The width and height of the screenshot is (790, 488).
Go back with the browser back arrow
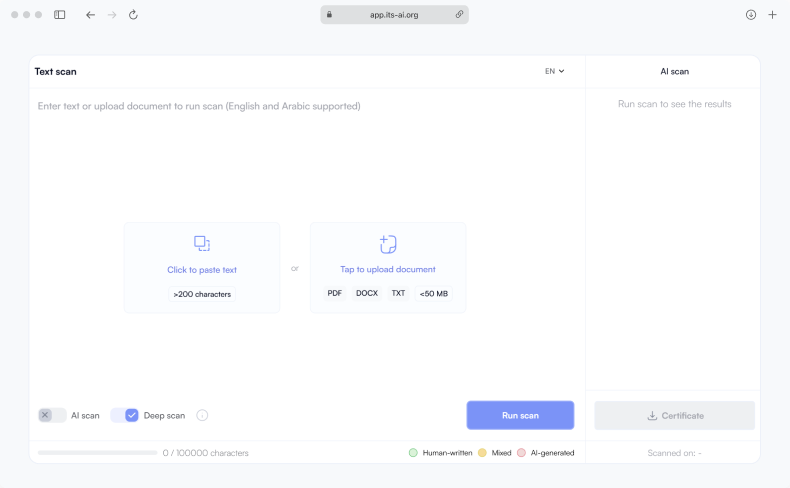click(90, 15)
